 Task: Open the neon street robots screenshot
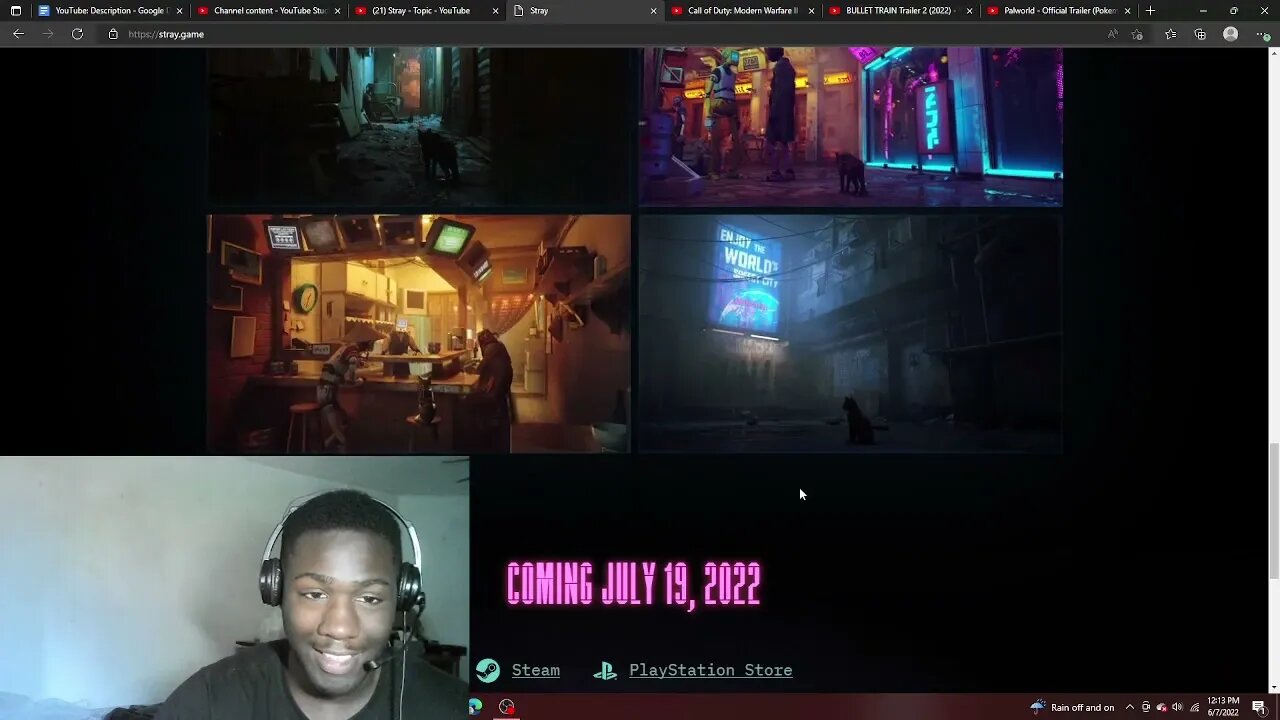[x=850, y=126]
